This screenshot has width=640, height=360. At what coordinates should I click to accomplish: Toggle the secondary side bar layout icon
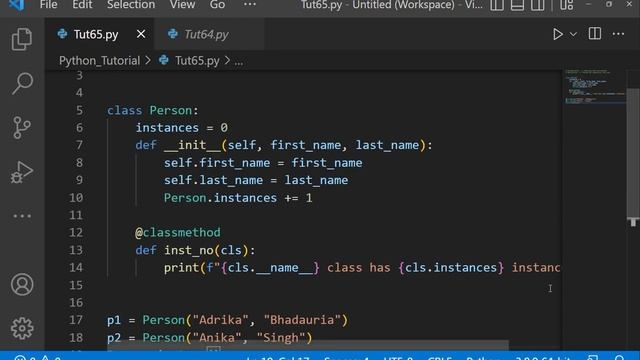pos(538,5)
